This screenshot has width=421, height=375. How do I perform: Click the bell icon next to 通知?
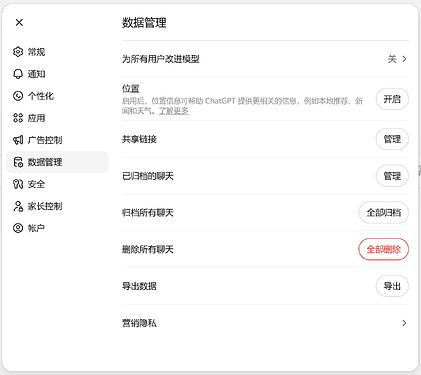click(18, 74)
